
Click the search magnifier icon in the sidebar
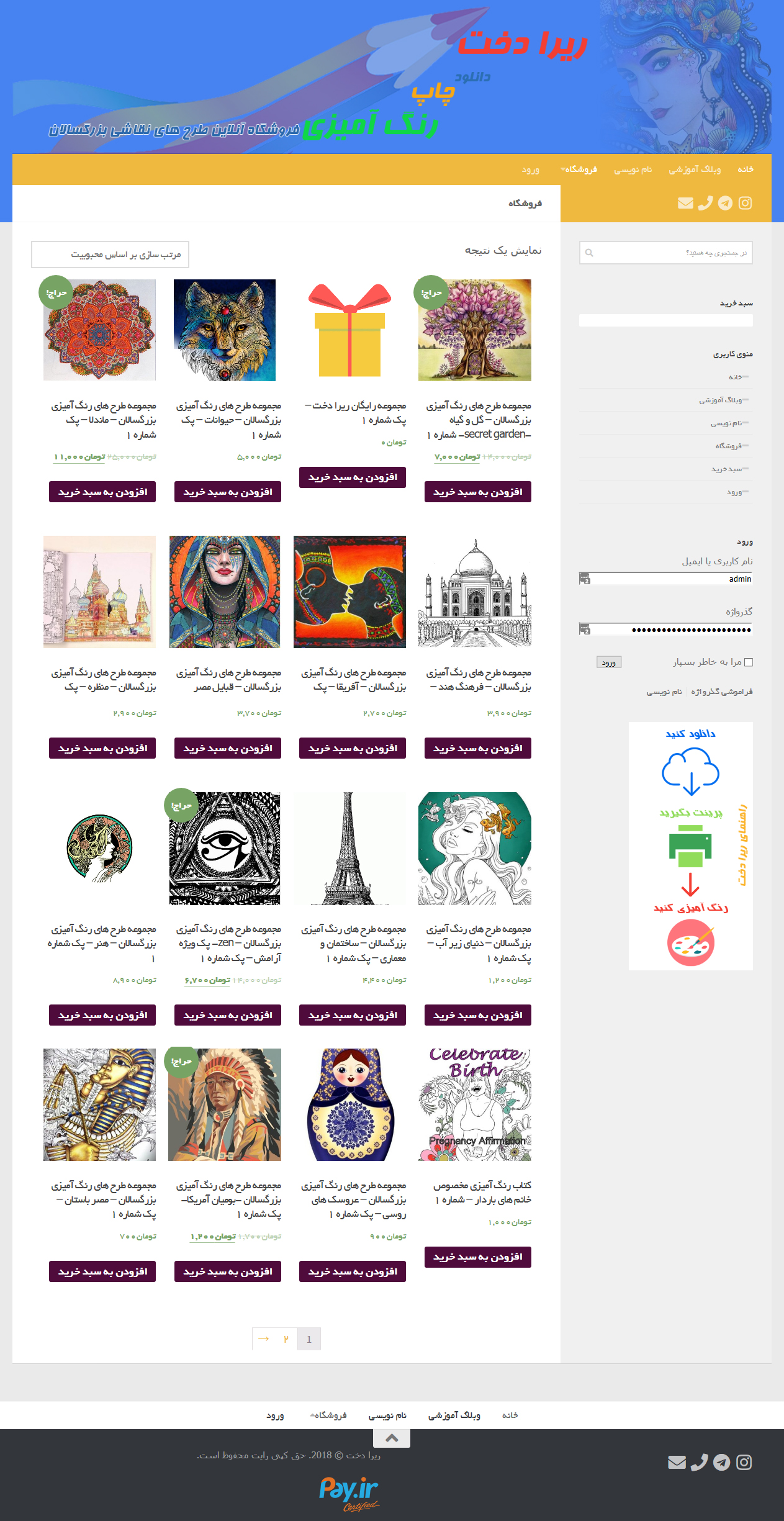click(x=589, y=253)
